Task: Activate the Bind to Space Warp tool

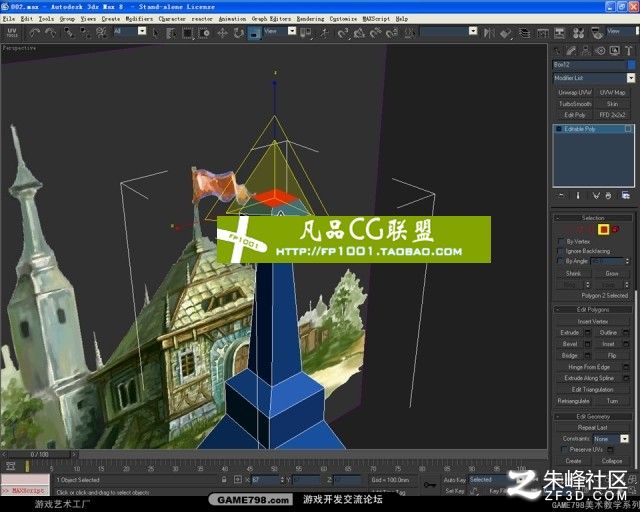Action: 101,33
